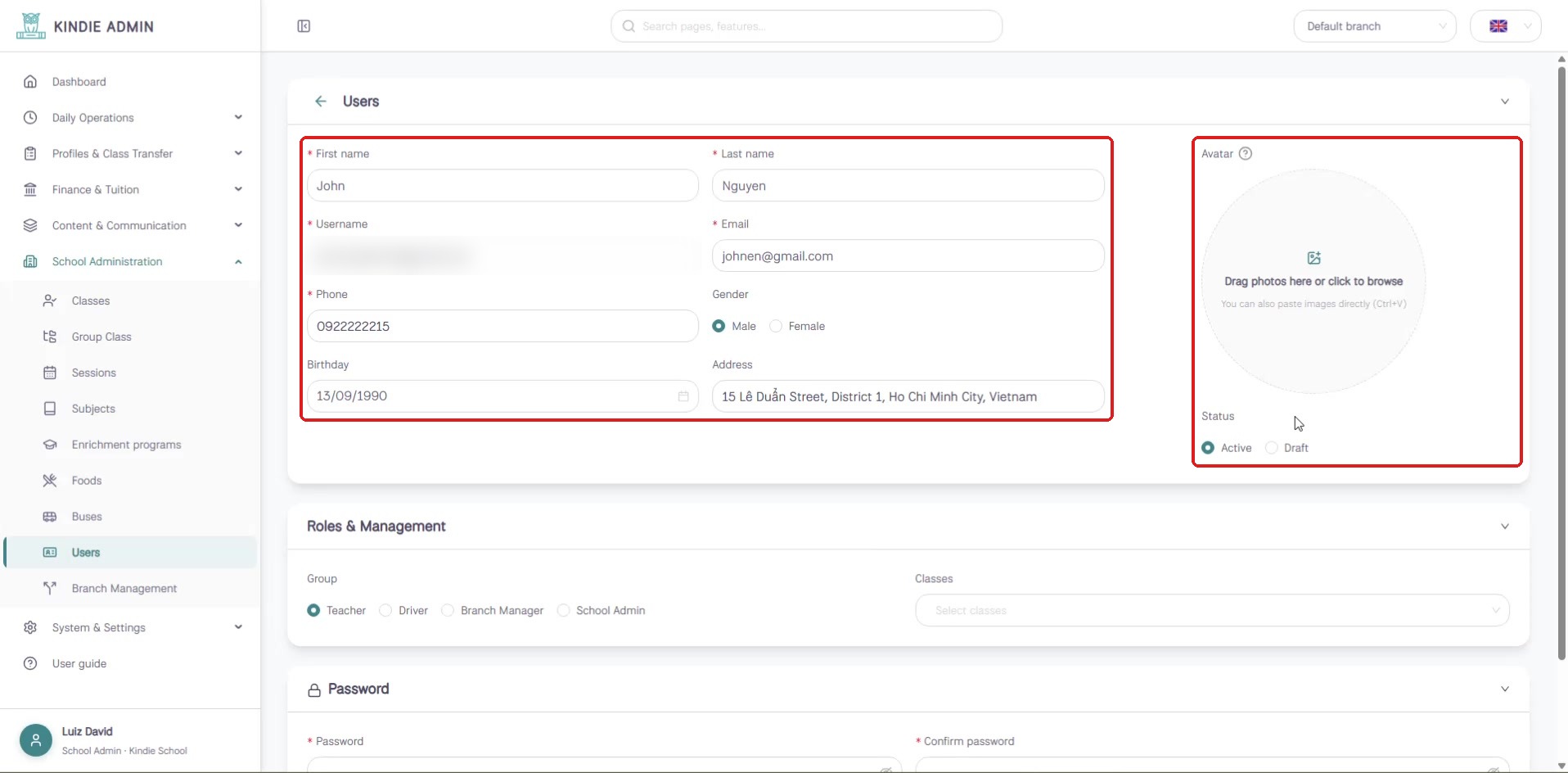Viewport: 1568px width, 773px height.
Task: Click the image upload icon in avatar area
Action: 1314,258
